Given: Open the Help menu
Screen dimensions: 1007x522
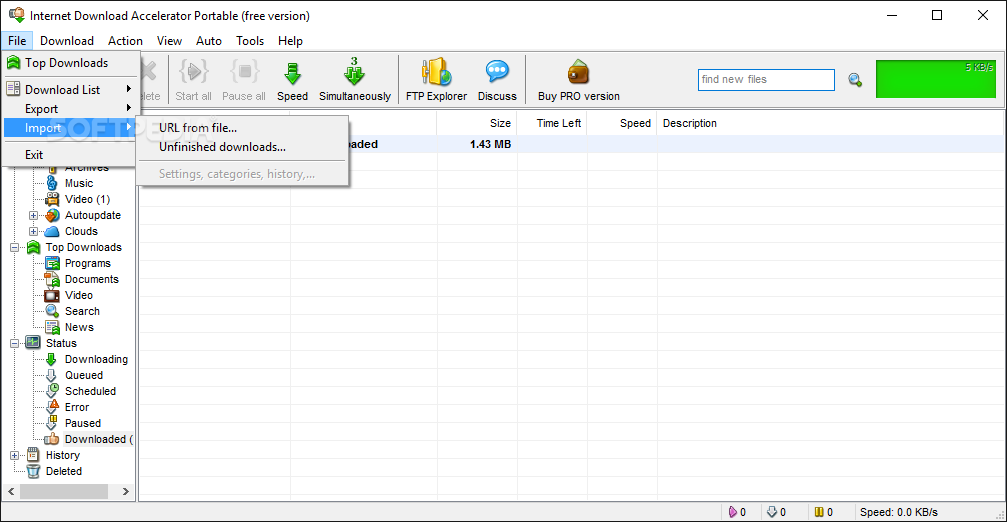Looking at the screenshot, I should [290, 40].
